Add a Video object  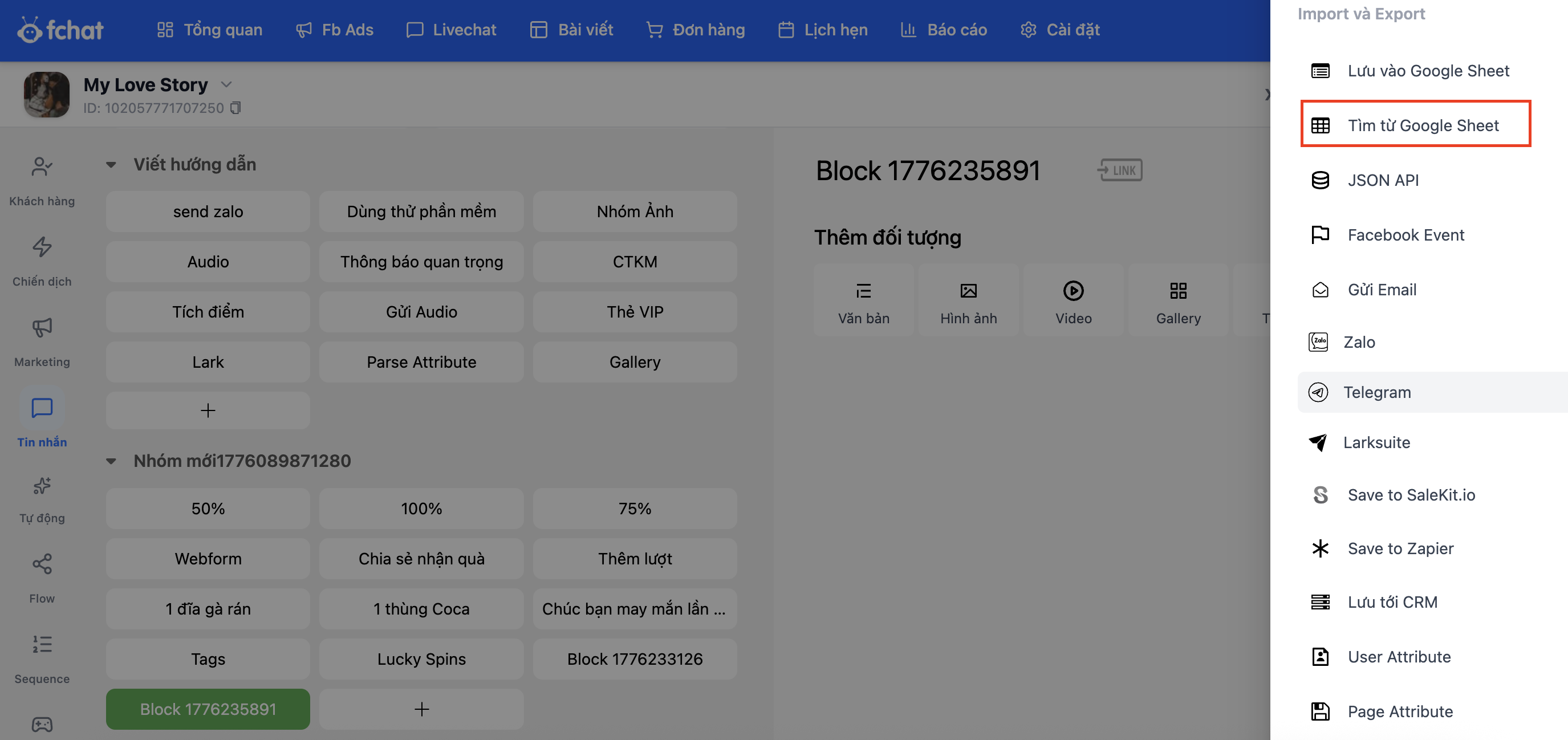1073,300
